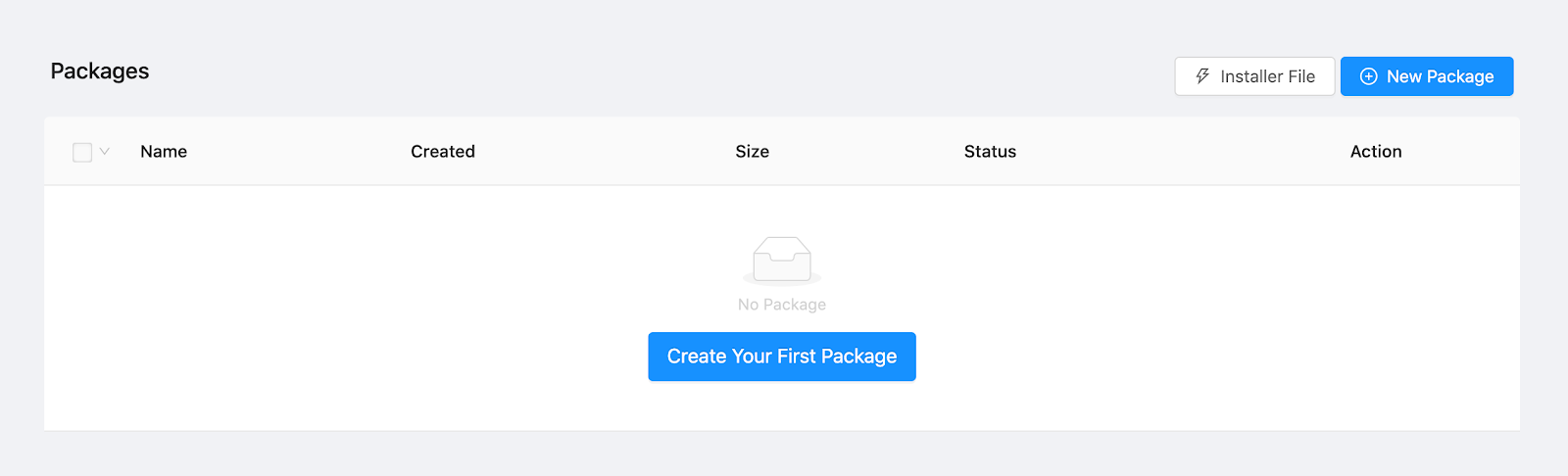
Task: Click the Name column header
Action: pyautogui.click(x=164, y=152)
